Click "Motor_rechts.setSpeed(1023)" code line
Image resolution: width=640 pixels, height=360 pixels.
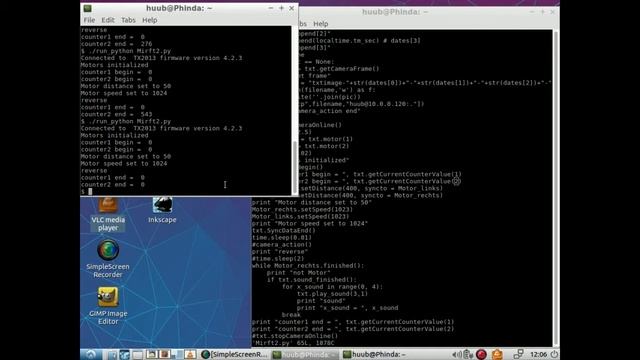click(x=302, y=209)
